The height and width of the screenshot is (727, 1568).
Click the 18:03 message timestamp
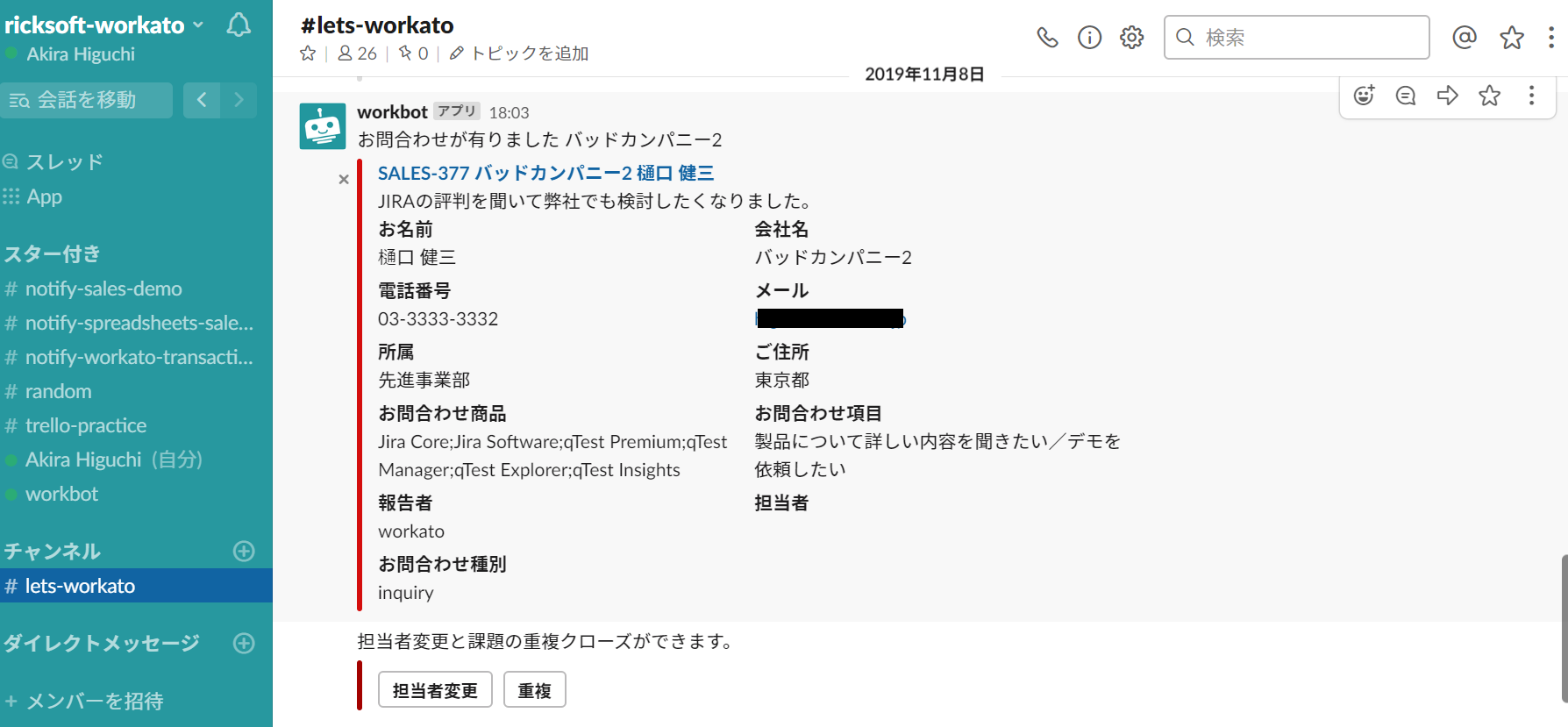[x=509, y=113]
